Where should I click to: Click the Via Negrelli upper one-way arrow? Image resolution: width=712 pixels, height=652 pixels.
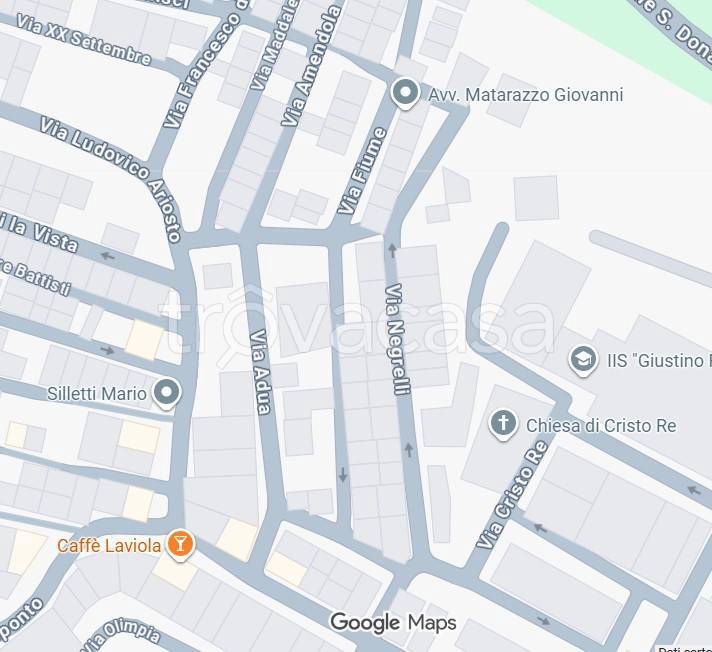point(392,249)
